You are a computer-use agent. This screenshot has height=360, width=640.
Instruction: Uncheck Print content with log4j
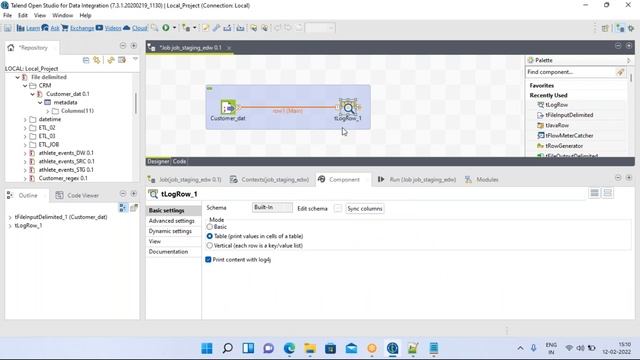(x=208, y=260)
